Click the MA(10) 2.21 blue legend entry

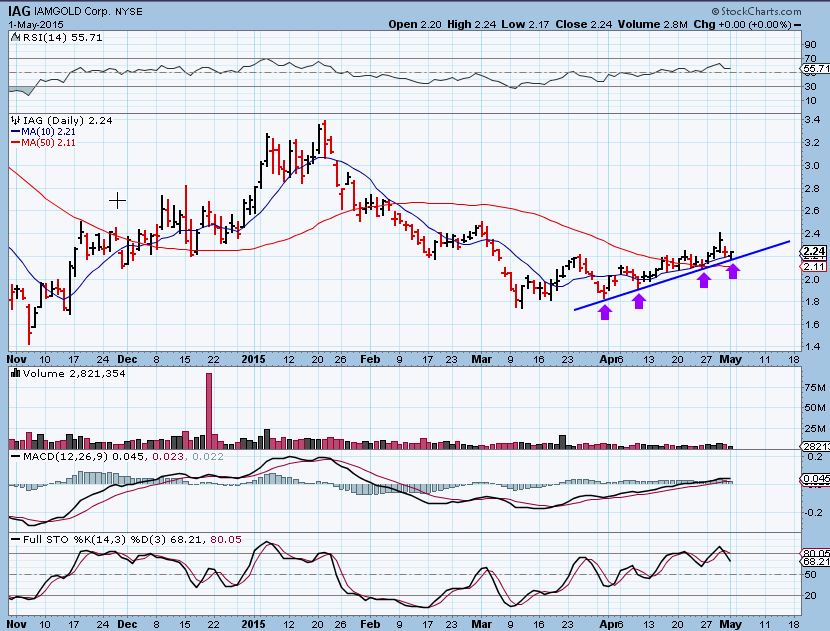coord(43,131)
